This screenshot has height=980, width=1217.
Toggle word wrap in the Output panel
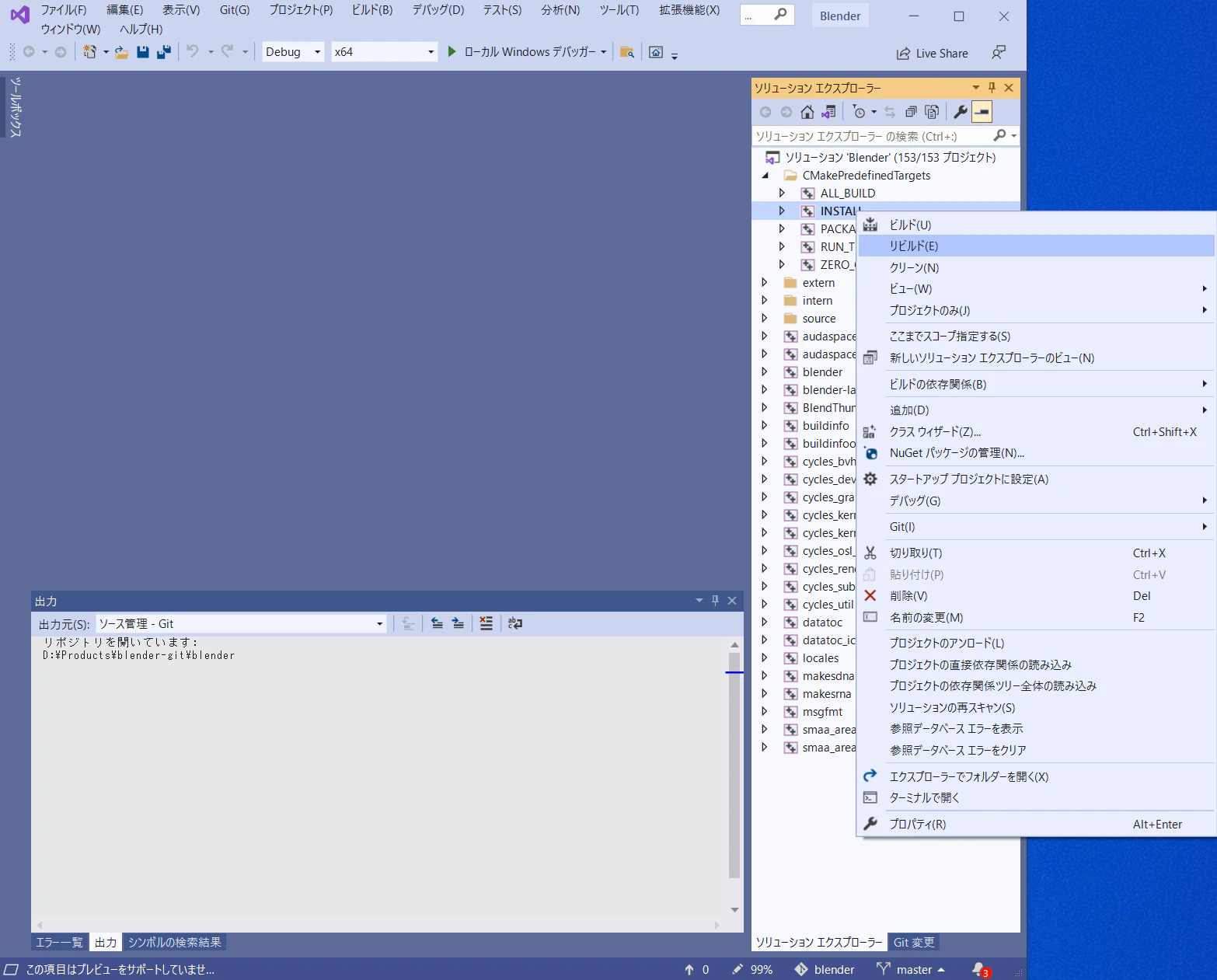515,623
